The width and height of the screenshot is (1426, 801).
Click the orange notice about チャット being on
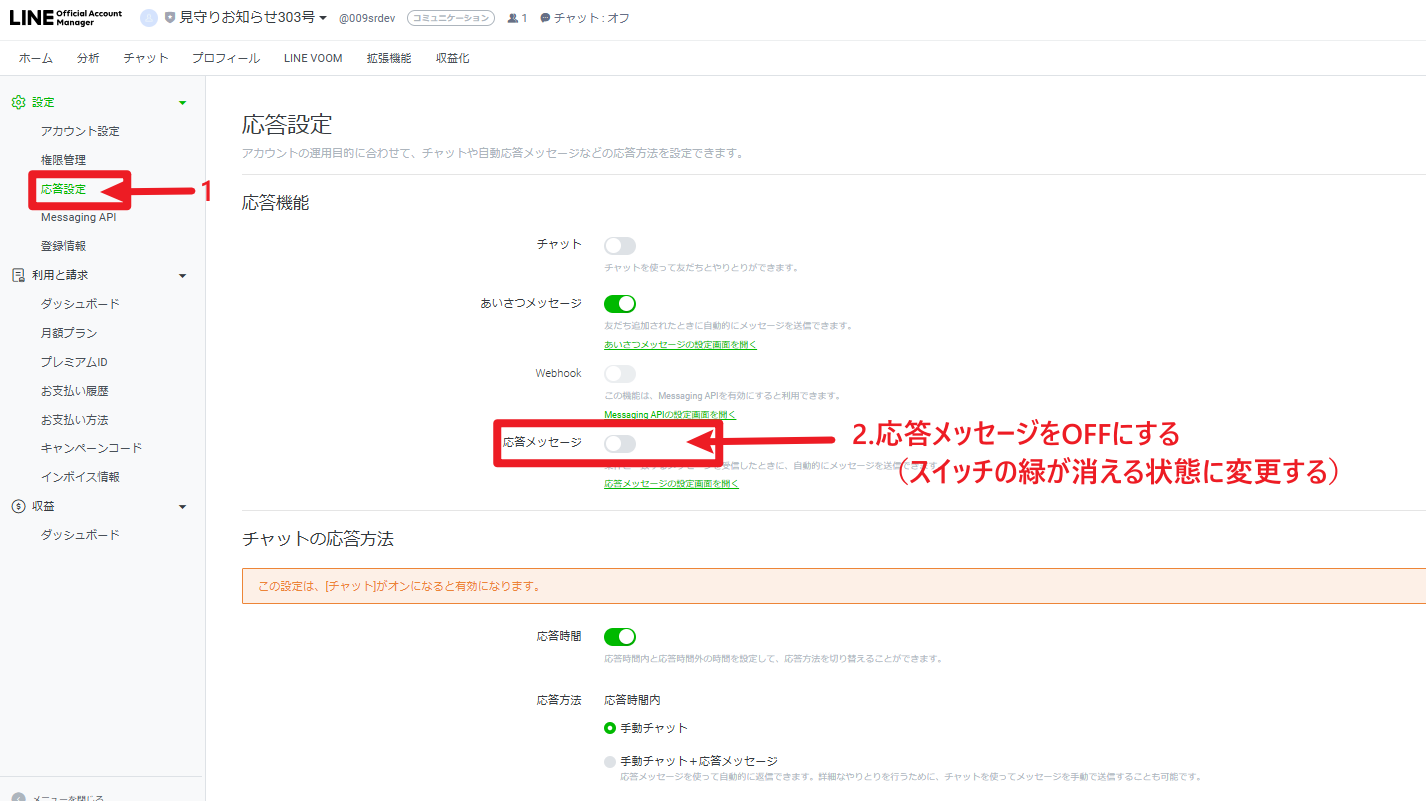834,586
